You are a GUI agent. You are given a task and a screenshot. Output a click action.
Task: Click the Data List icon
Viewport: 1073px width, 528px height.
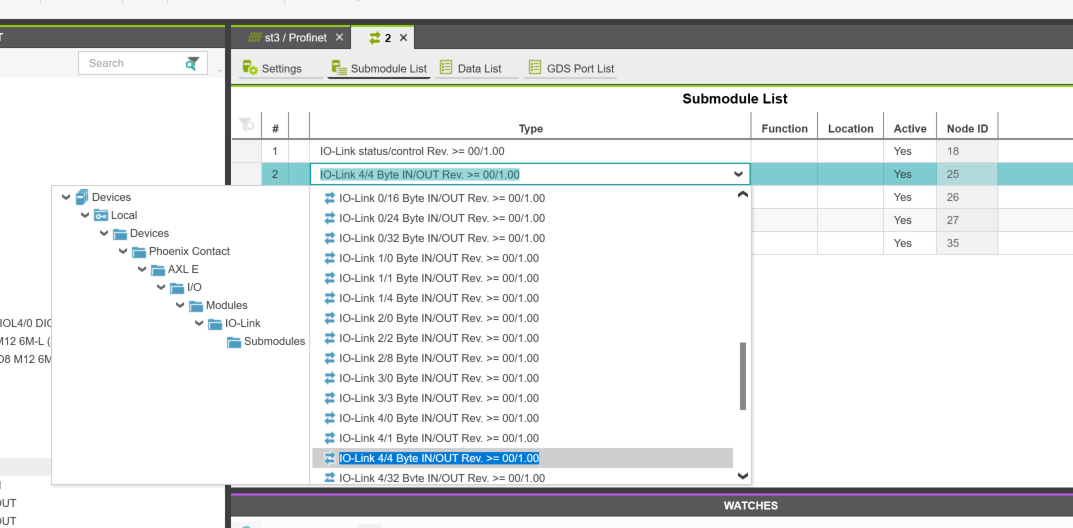(x=447, y=68)
